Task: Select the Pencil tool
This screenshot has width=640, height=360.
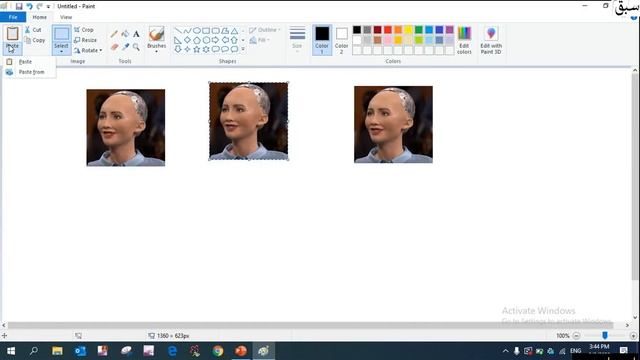Action: coord(114,34)
